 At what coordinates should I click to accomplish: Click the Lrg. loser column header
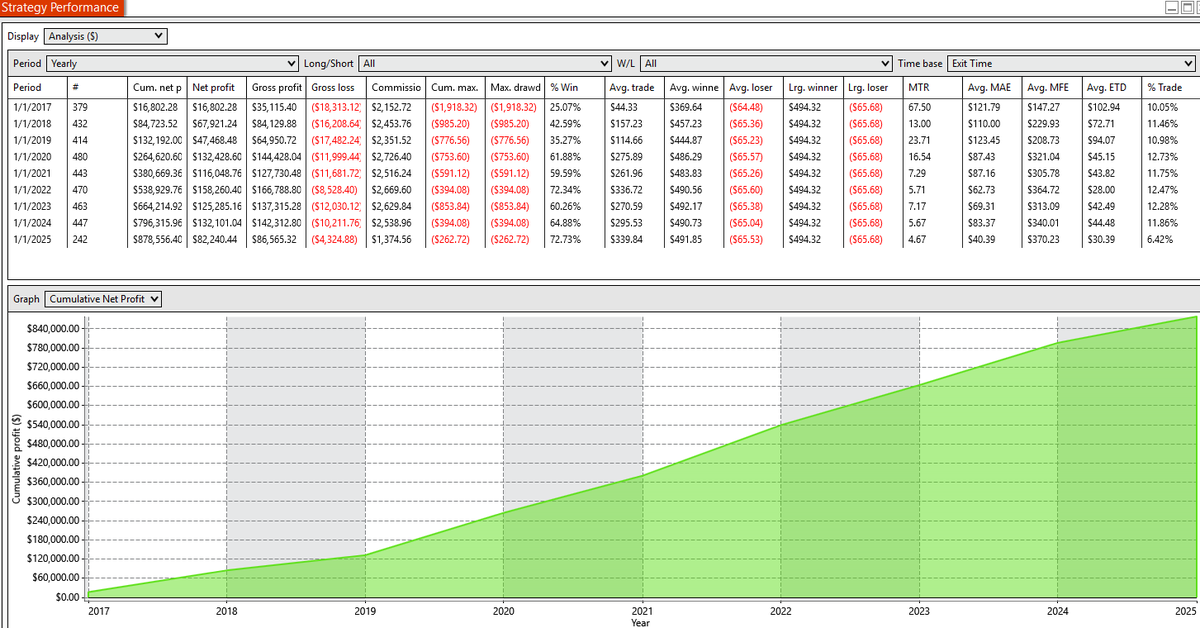[873, 88]
